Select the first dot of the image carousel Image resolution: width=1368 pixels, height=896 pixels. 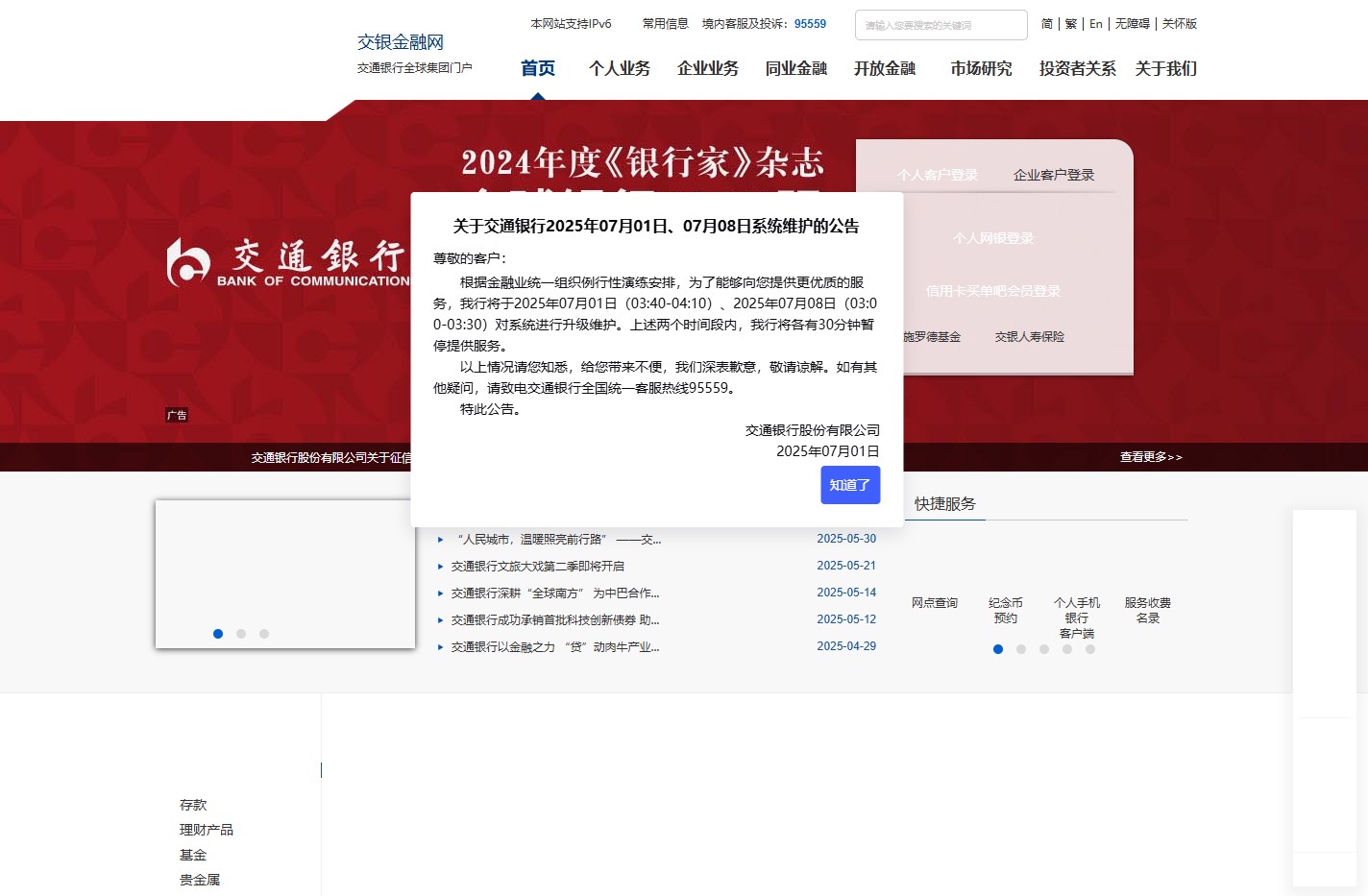[x=218, y=634]
